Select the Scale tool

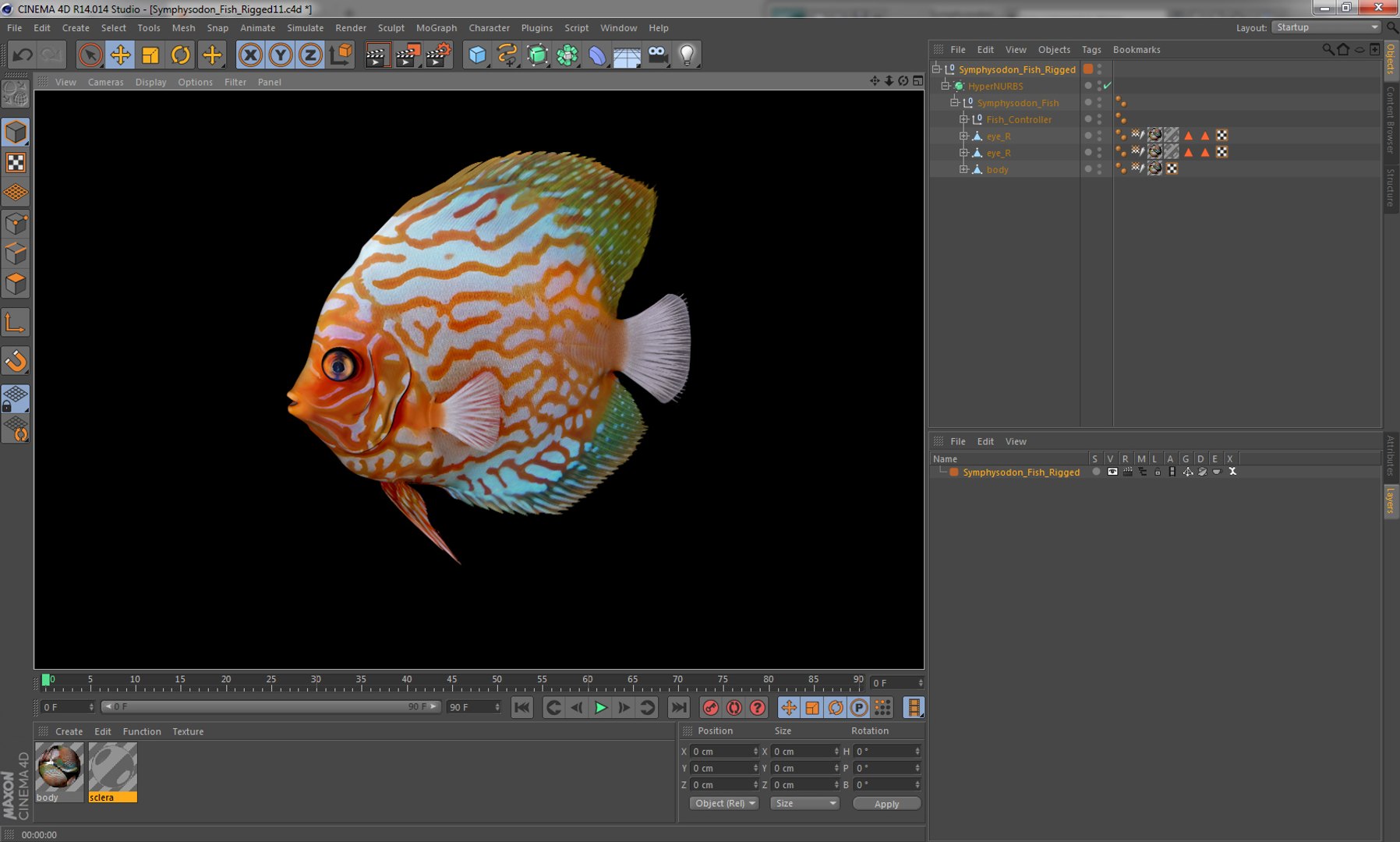[x=150, y=55]
